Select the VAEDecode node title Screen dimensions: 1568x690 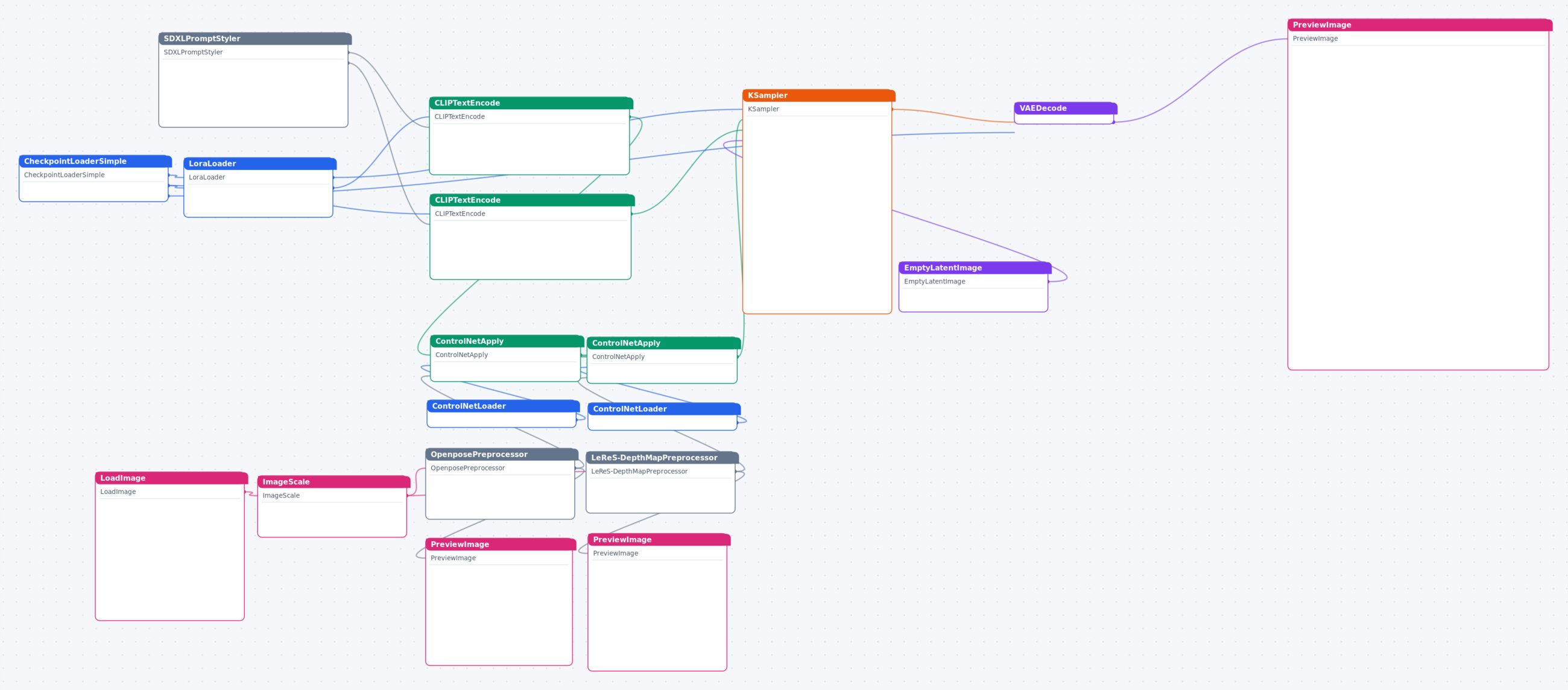(1065, 108)
